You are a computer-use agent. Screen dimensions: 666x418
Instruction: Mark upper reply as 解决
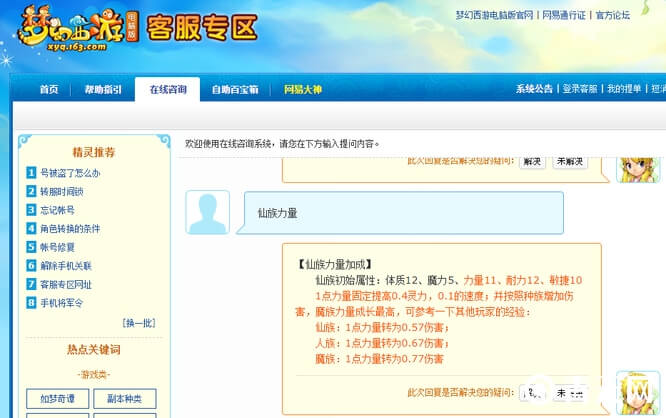[x=532, y=162]
